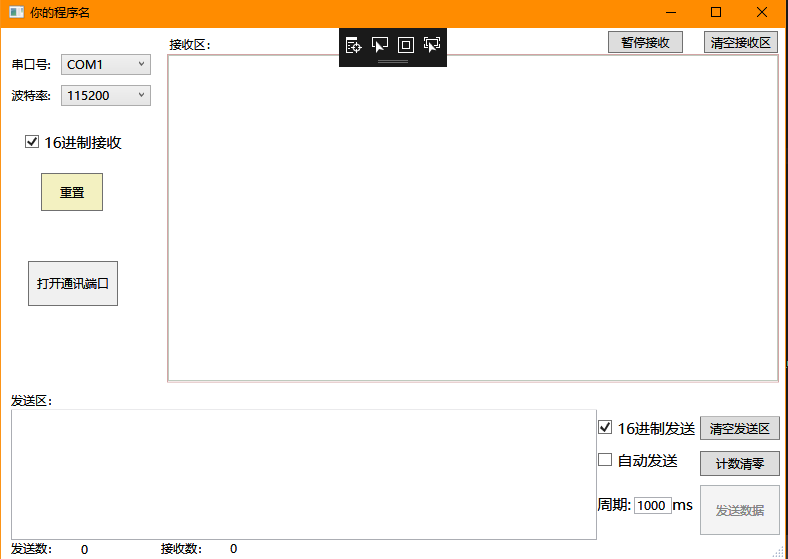The image size is (788, 559).
Task: Open the 波特率 115200 dropdown
Action: tap(106, 96)
